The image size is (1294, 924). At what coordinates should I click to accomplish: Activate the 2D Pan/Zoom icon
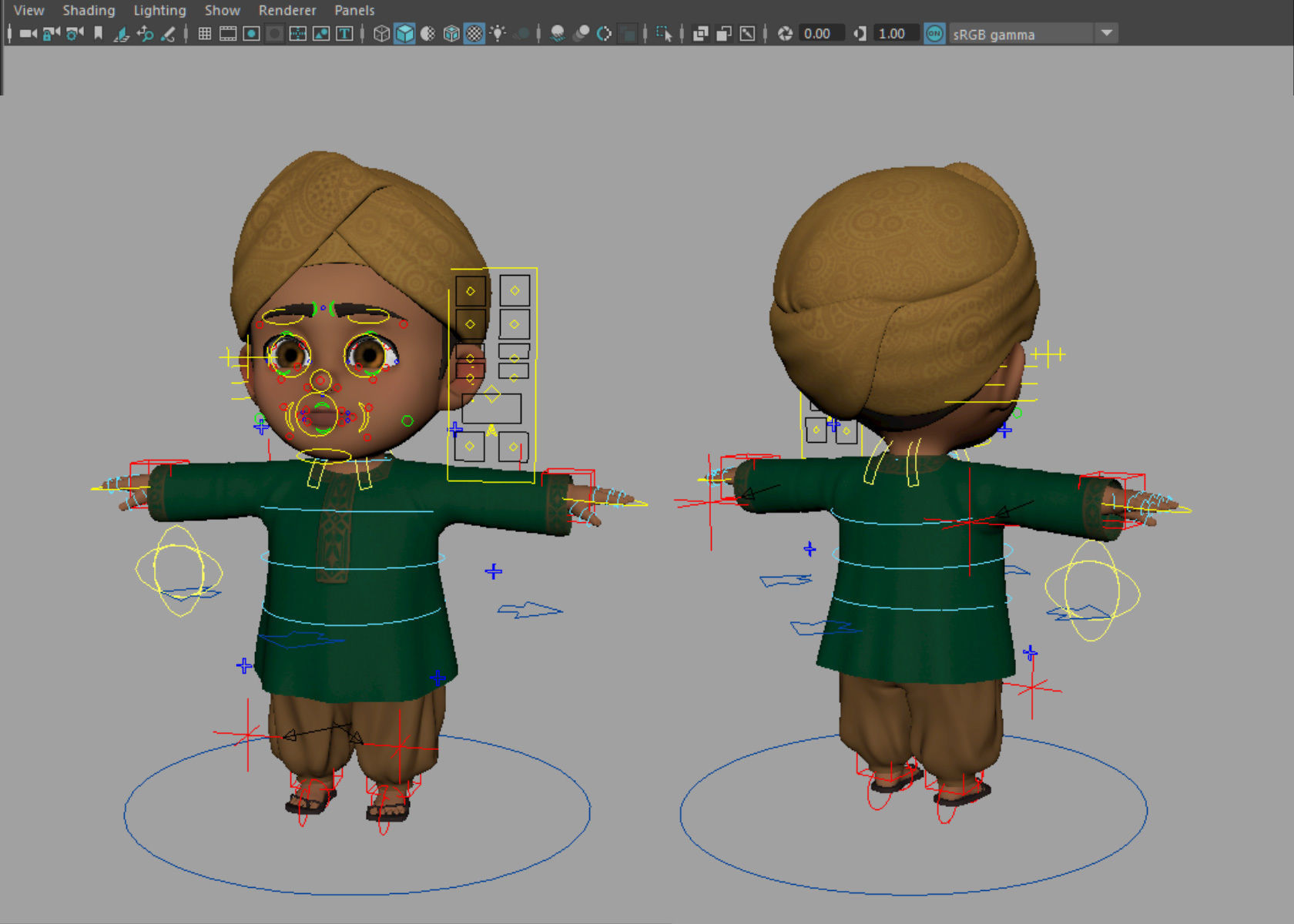[145, 33]
